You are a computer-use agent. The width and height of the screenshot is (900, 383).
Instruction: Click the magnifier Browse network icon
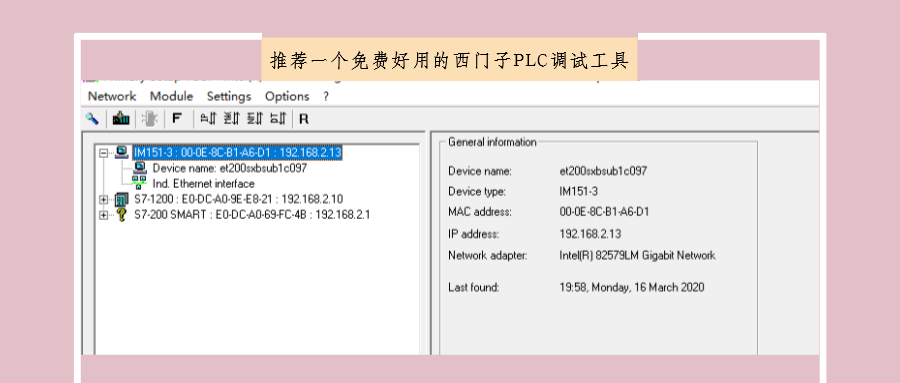tap(92, 119)
